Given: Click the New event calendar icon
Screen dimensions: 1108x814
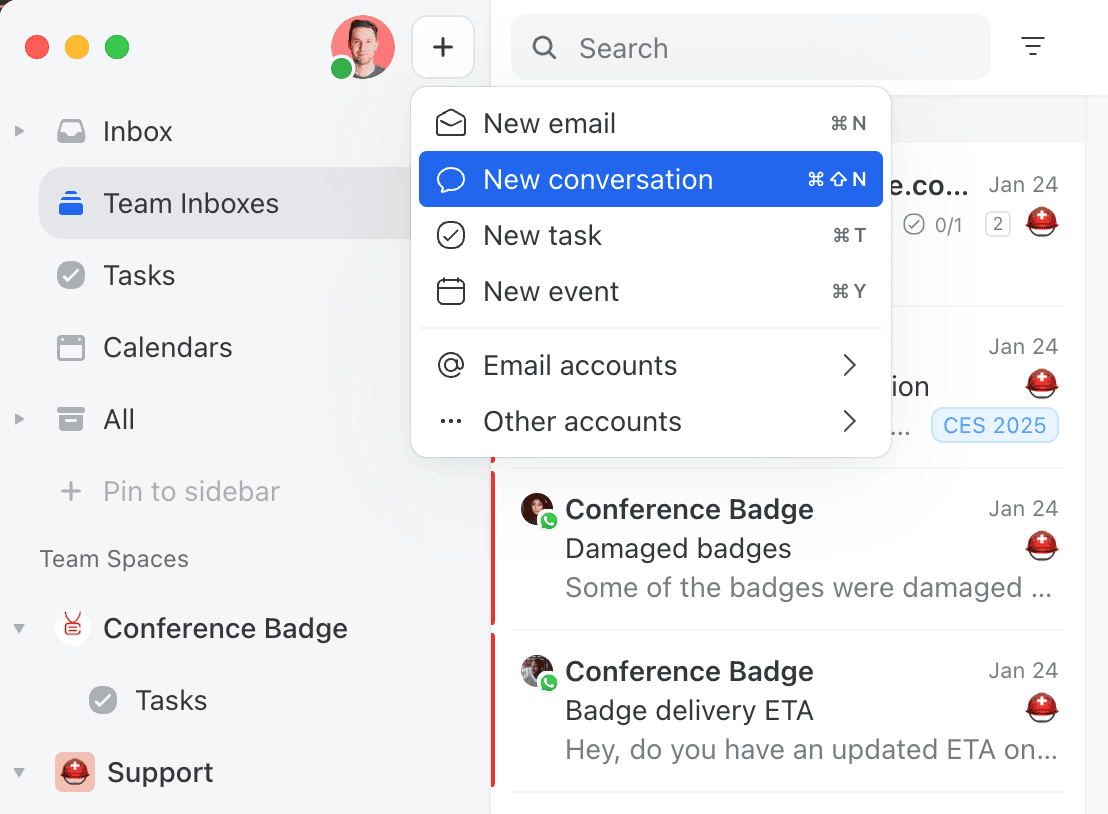Looking at the screenshot, I should point(451,291).
